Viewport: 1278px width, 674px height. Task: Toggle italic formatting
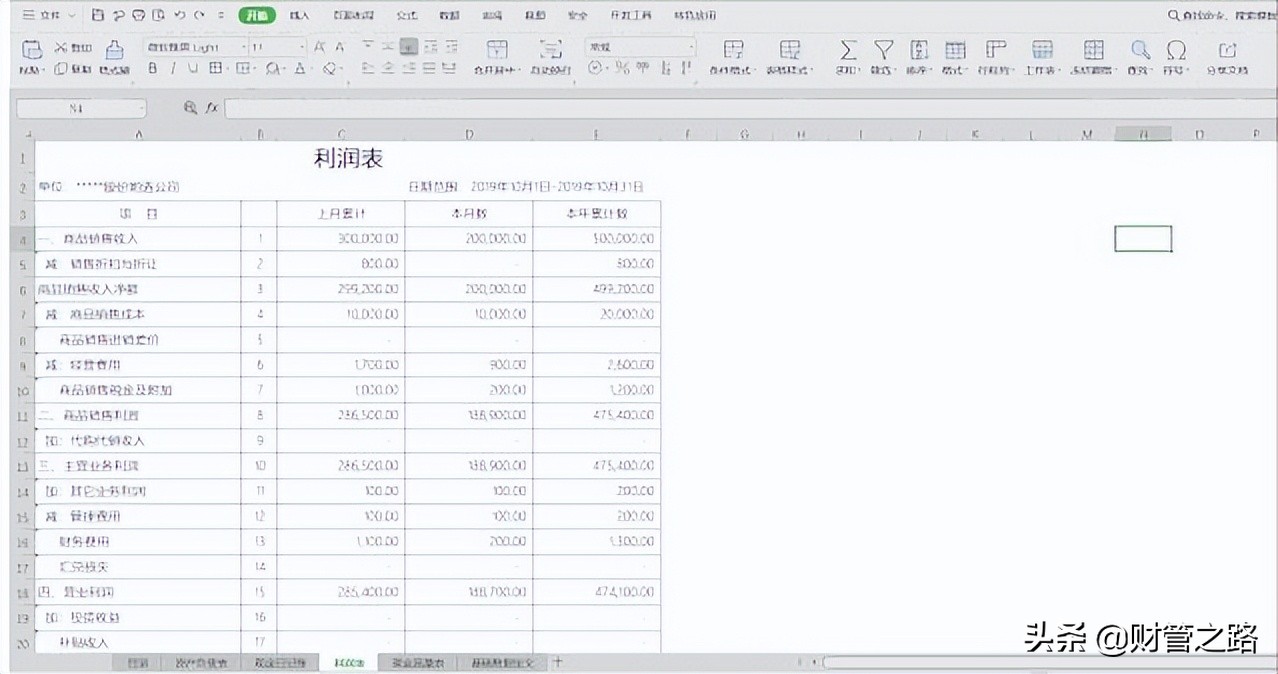(172, 67)
